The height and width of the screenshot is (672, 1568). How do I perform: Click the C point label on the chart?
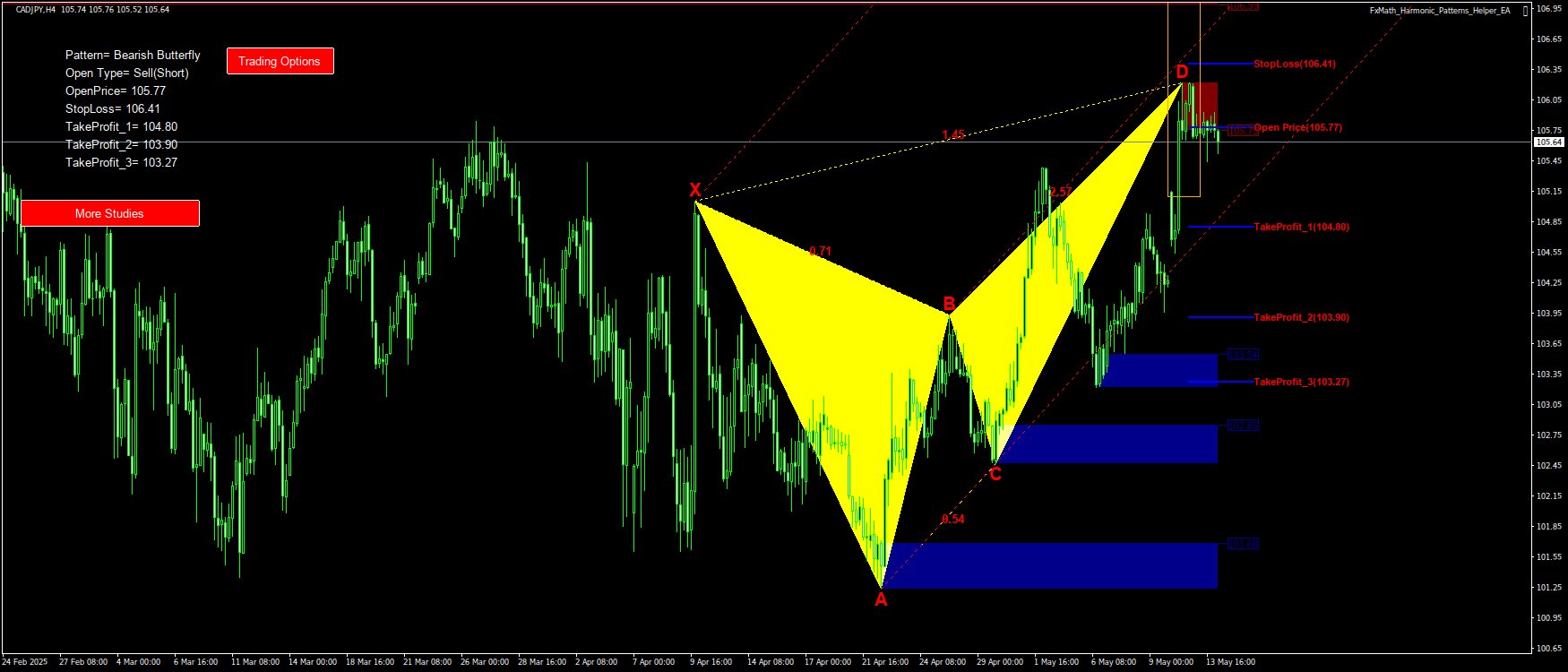tap(995, 474)
